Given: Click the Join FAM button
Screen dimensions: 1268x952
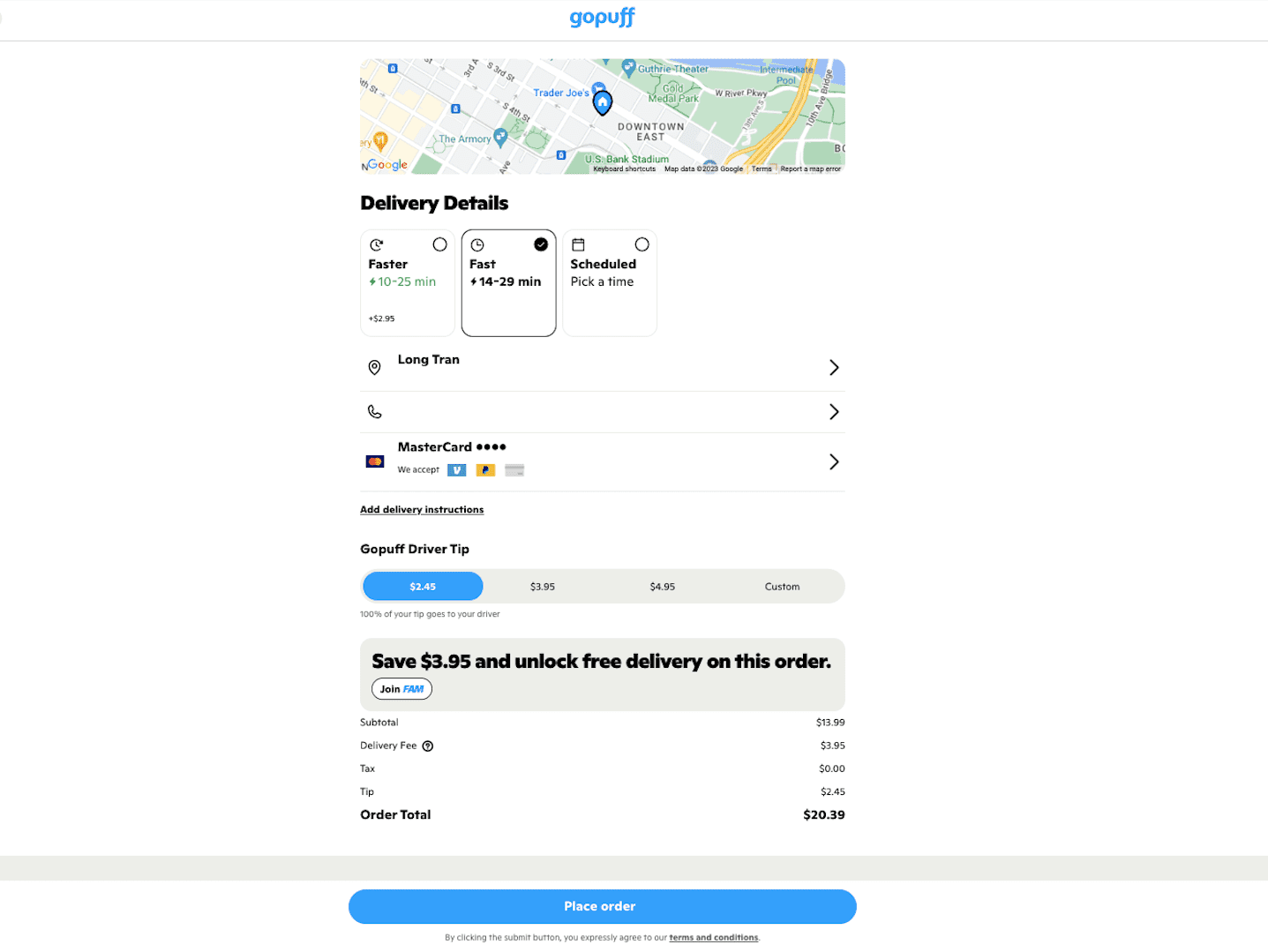Looking at the screenshot, I should pos(401,689).
